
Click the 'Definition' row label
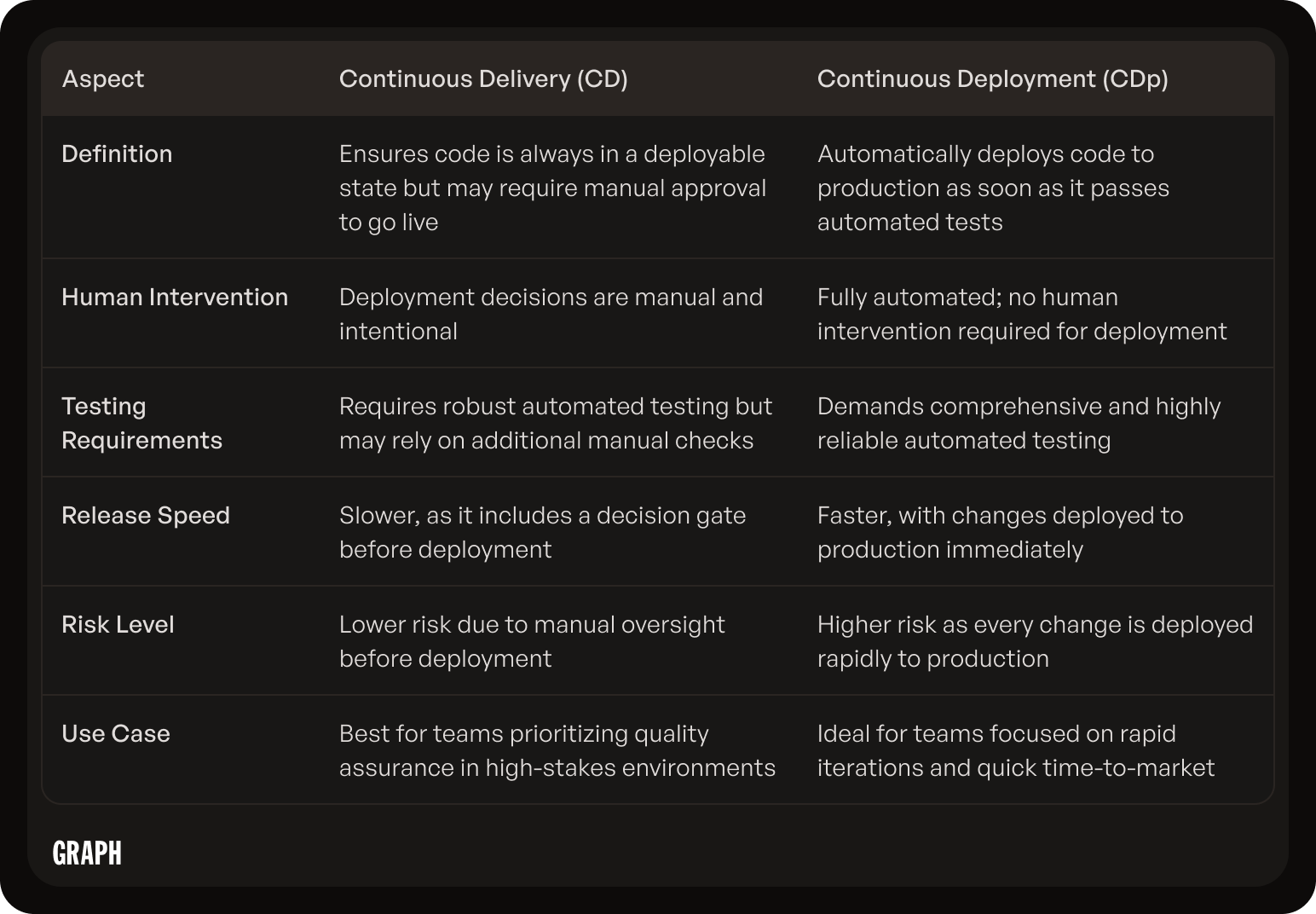coord(117,153)
